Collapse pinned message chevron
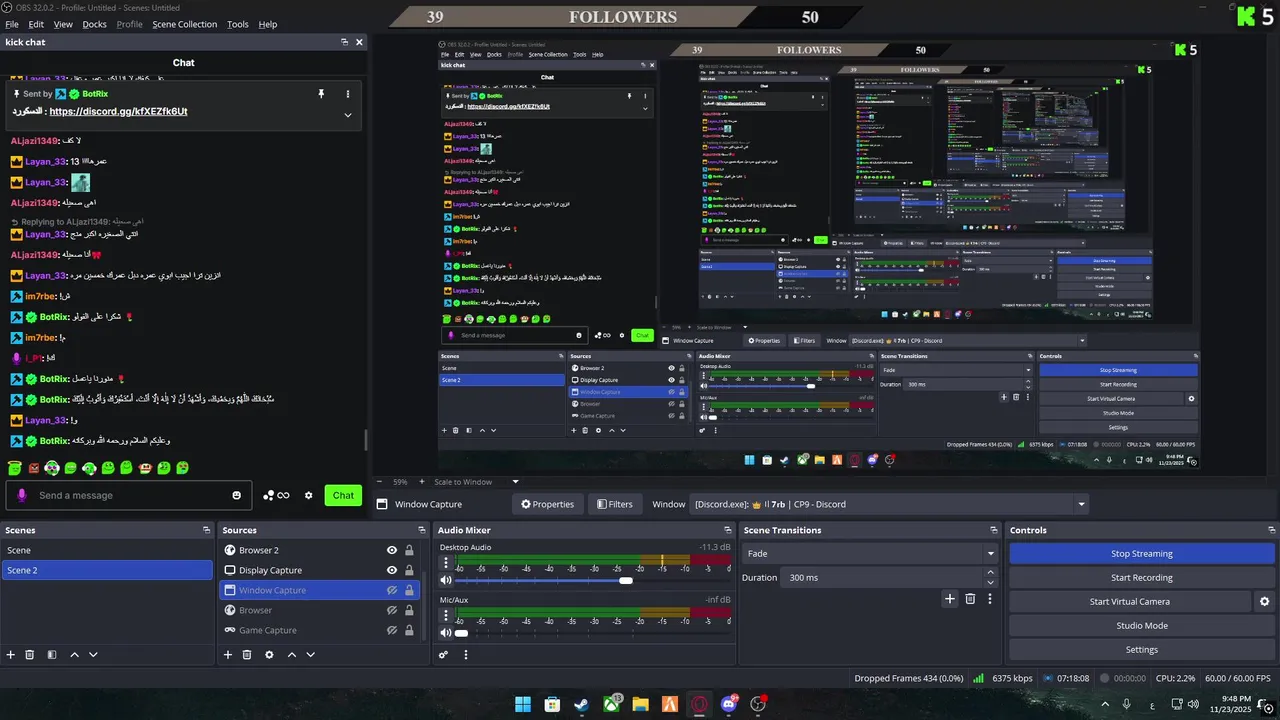Viewport: 1280px width, 720px height. pos(348,115)
